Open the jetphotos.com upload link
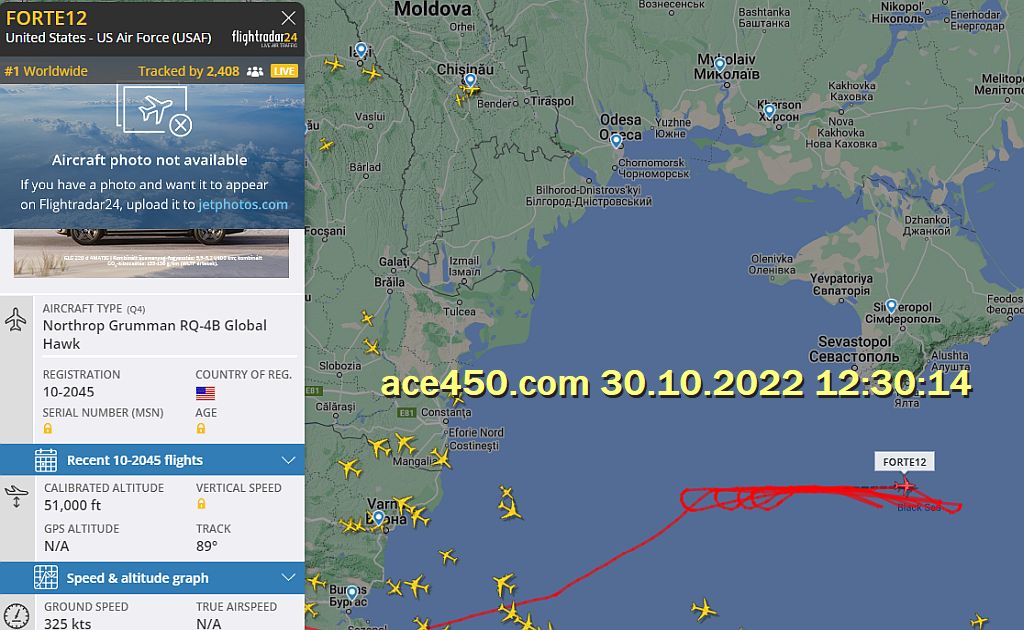 tap(242, 204)
